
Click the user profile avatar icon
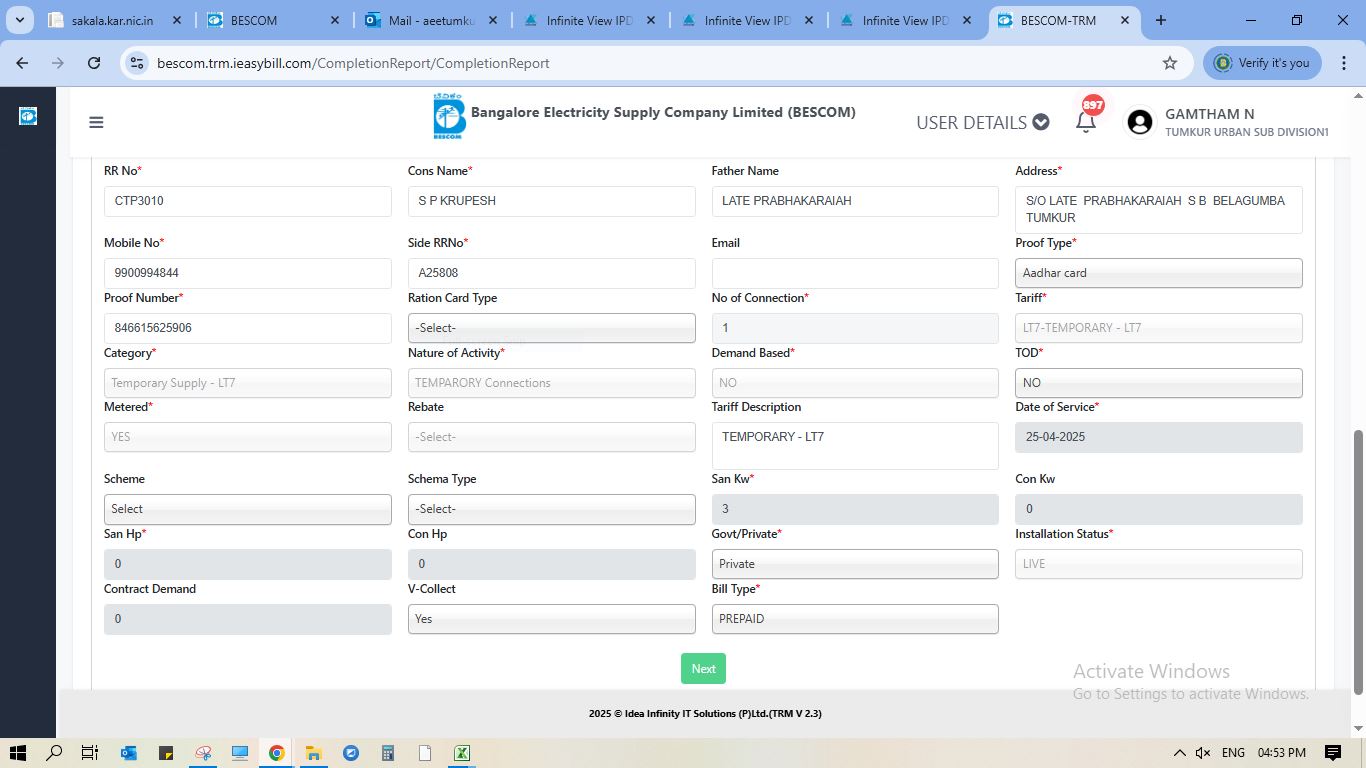tap(1139, 122)
